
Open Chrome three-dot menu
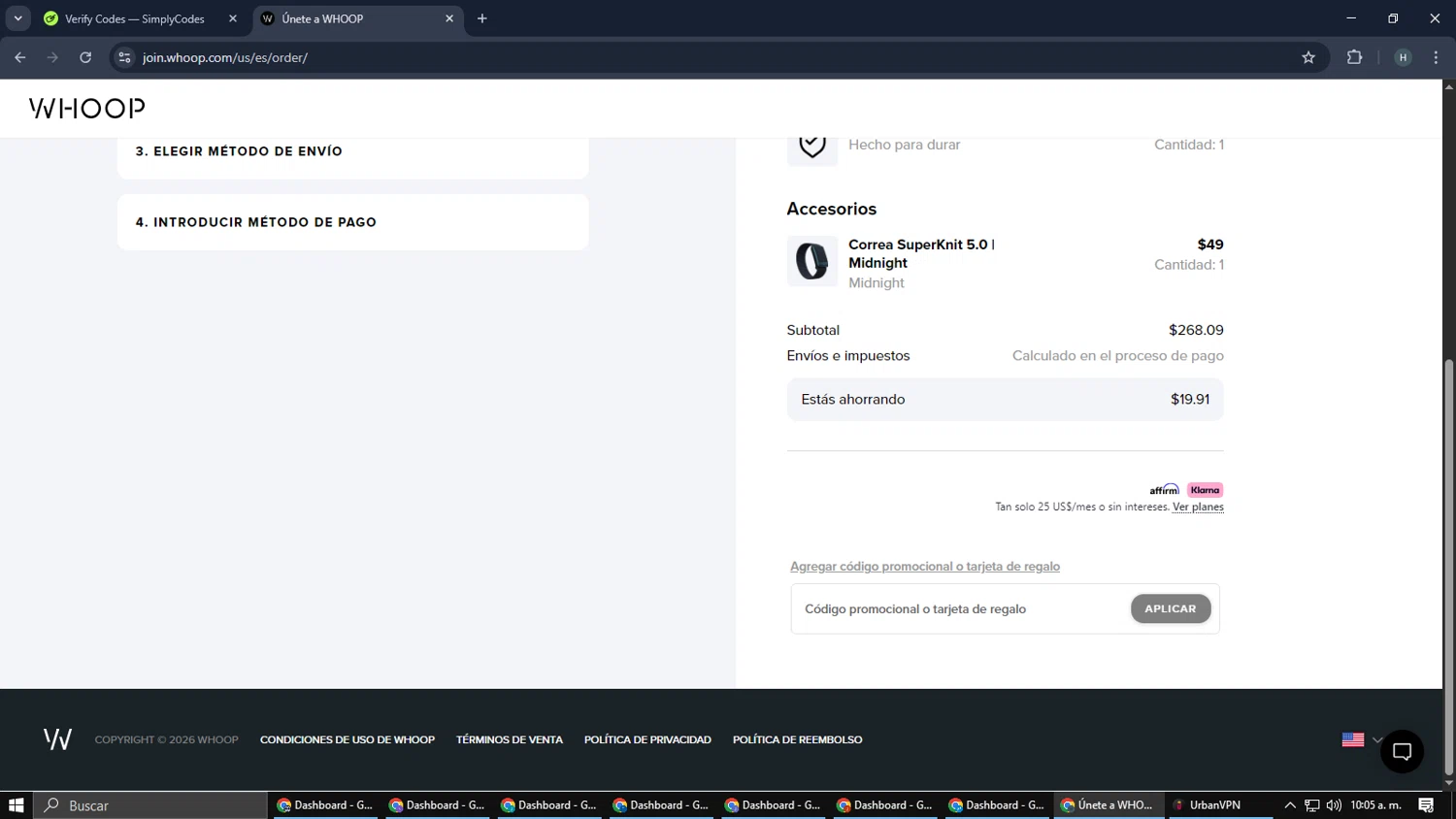click(x=1436, y=57)
